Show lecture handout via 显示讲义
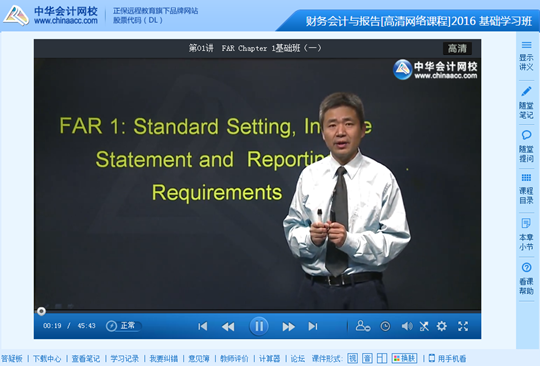This screenshot has width=540, height=366. [x=526, y=56]
